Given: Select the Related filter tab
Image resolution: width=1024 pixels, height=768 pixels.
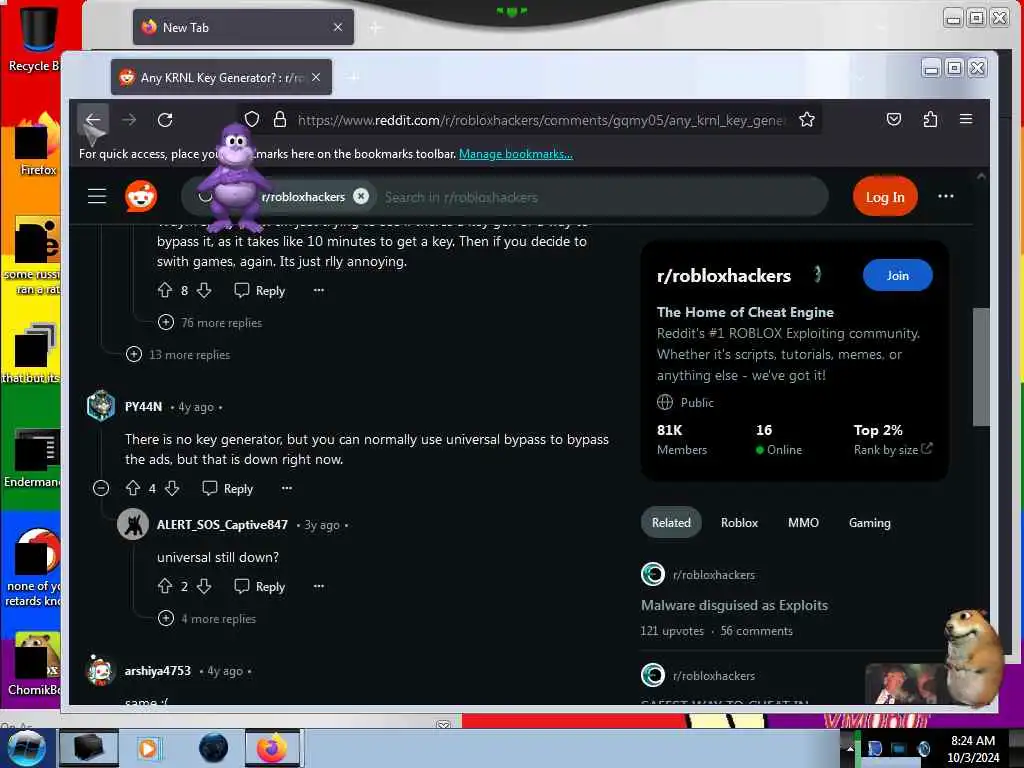Looking at the screenshot, I should pos(671,522).
